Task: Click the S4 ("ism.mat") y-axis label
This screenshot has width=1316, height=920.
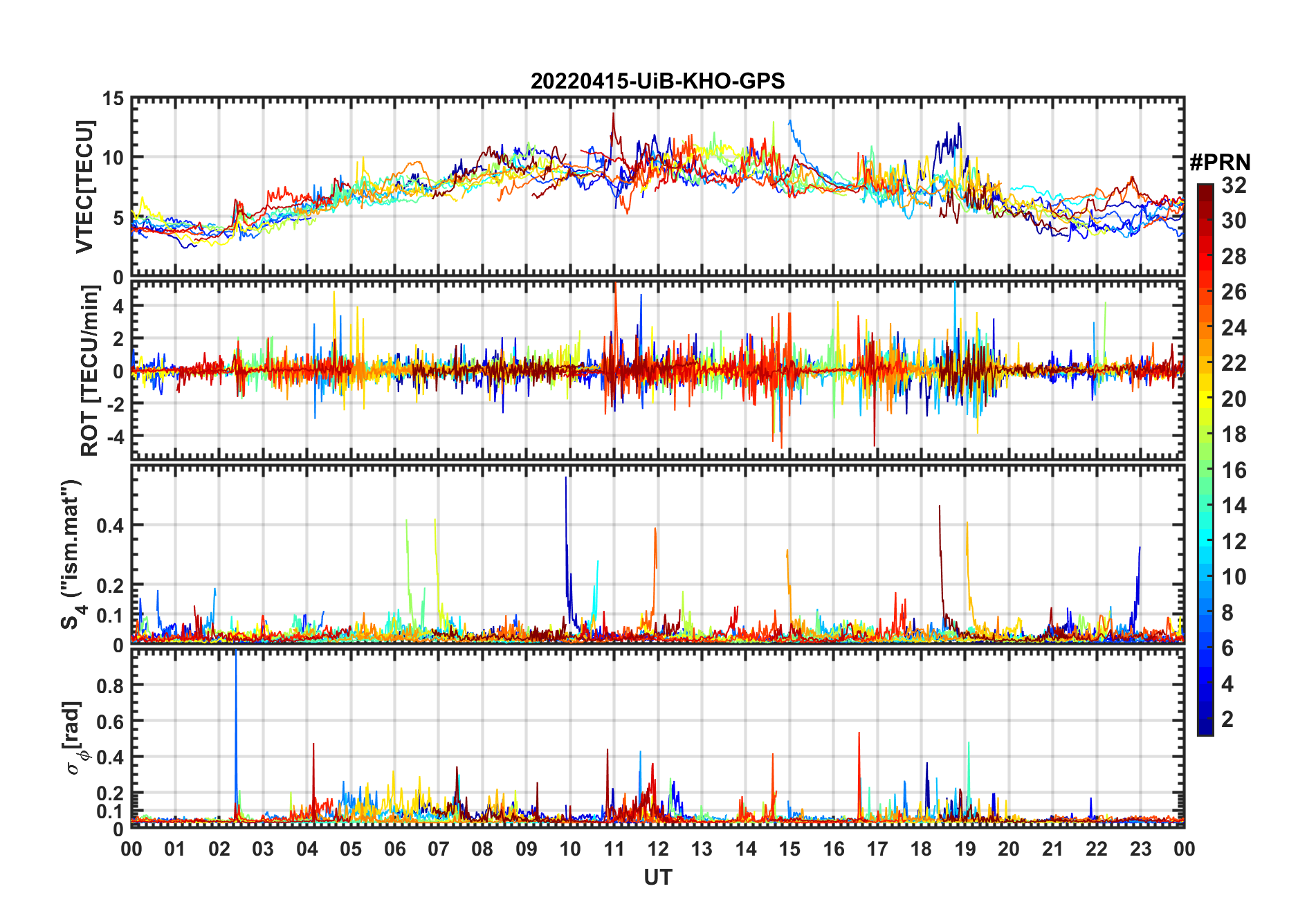Action: (72, 554)
